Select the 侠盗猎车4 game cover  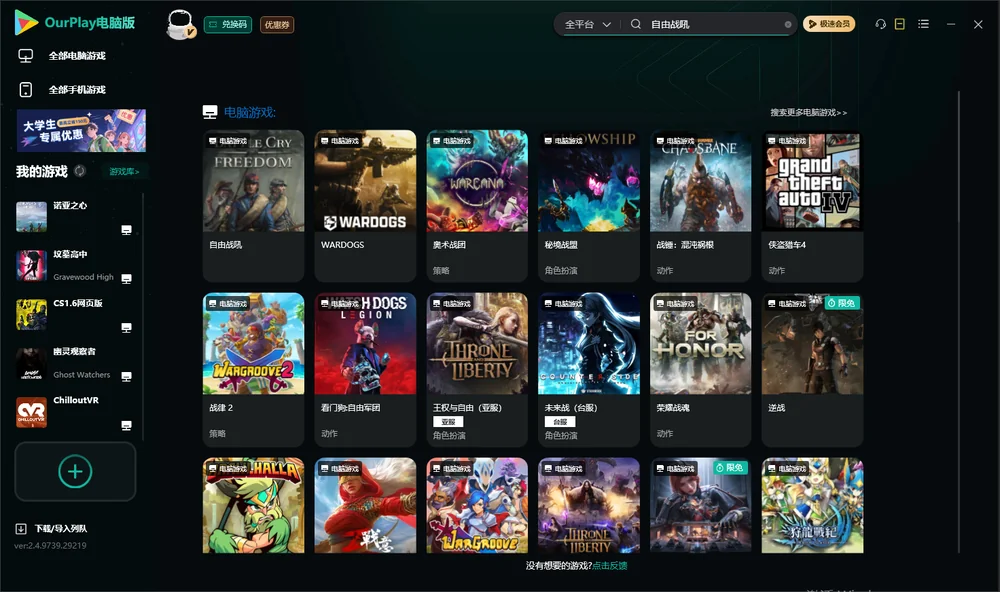click(x=812, y=181)
